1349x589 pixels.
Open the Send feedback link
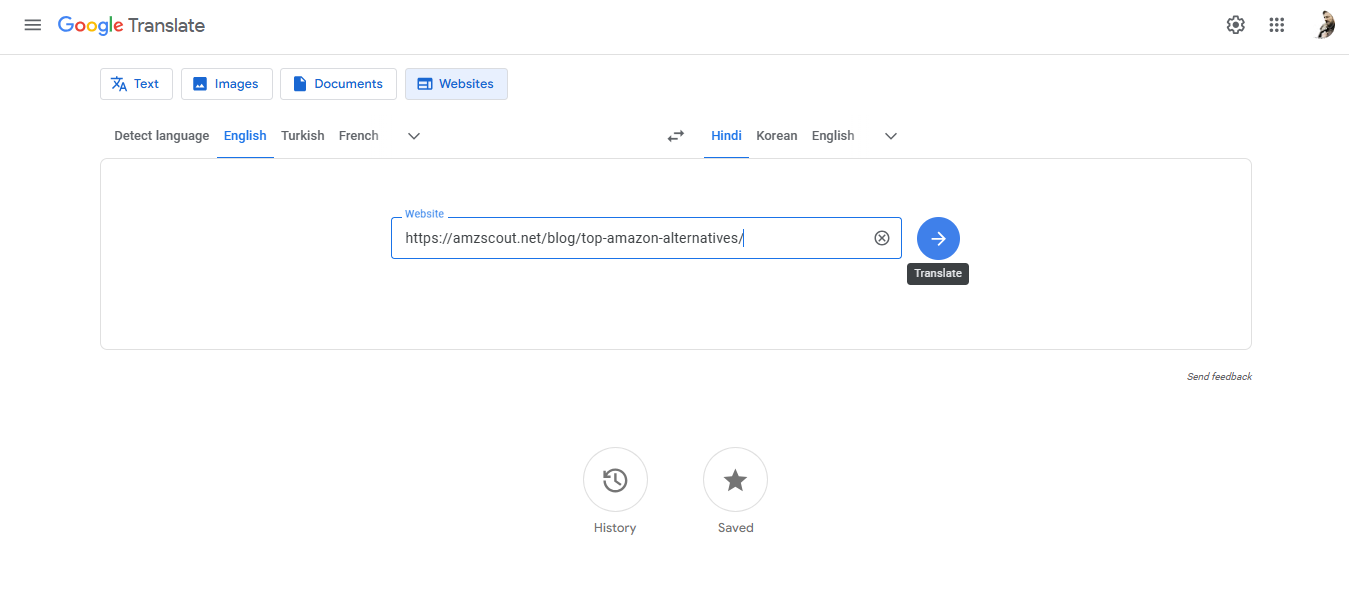point(1219,376)
